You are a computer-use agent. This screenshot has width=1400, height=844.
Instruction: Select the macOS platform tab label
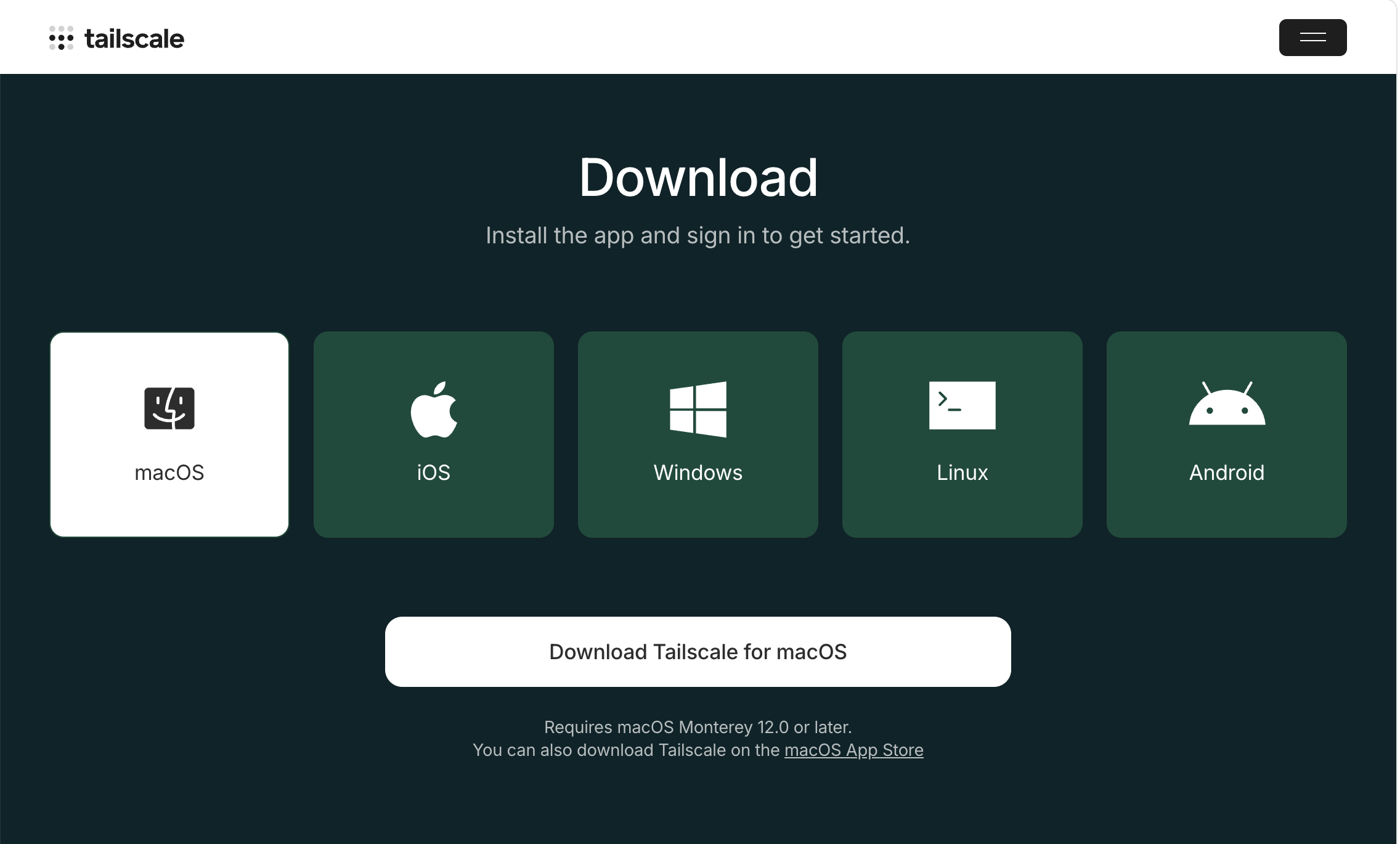pyautogui.click(x=169, y=473)
